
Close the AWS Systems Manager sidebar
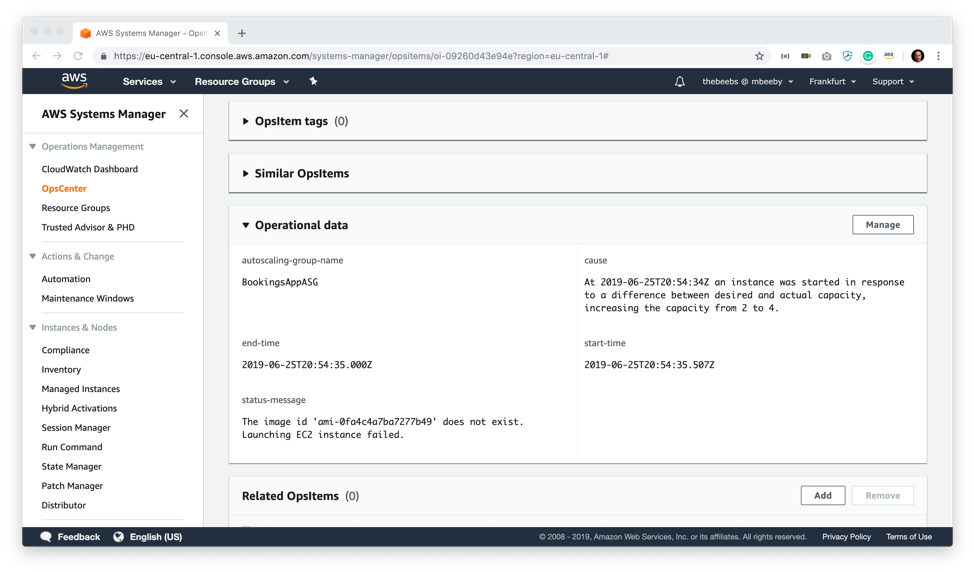(x=184, y=114)
